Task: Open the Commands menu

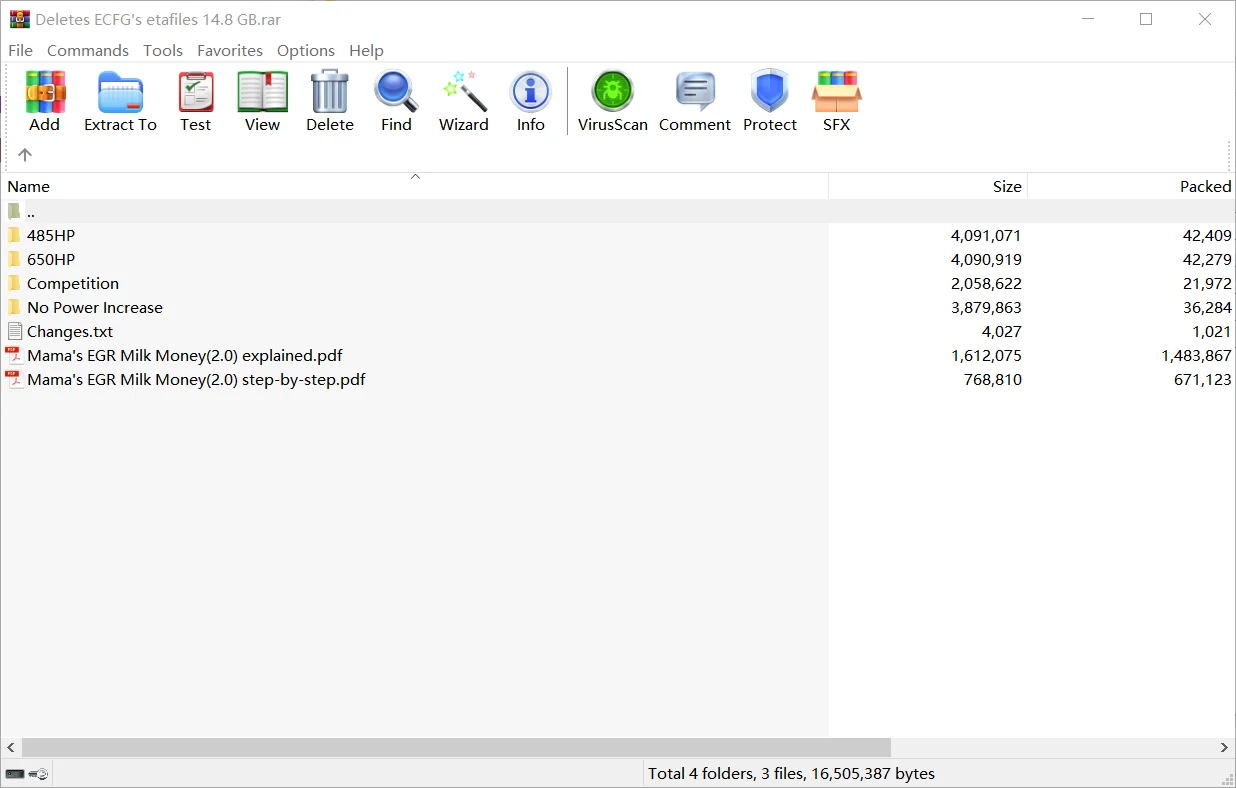Action: point(87,50)
